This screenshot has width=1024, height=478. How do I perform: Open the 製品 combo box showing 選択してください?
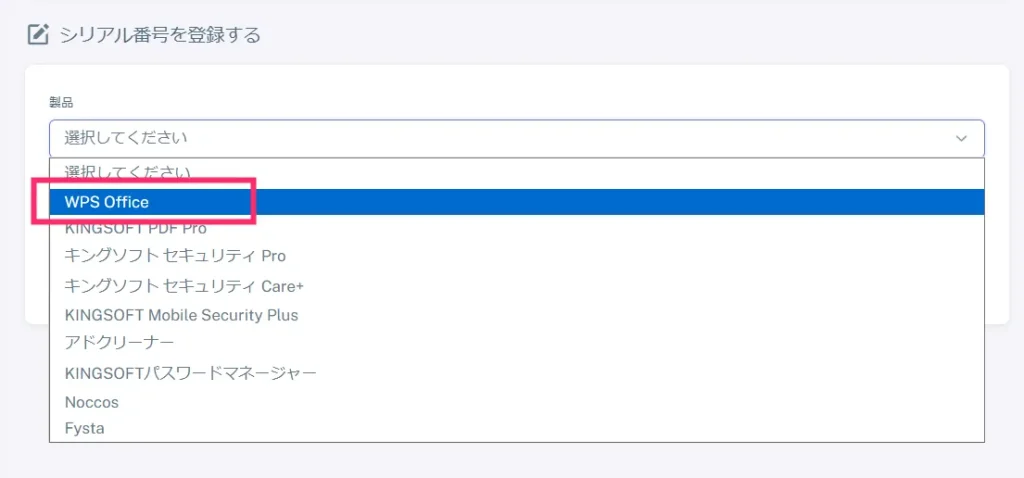517,138
